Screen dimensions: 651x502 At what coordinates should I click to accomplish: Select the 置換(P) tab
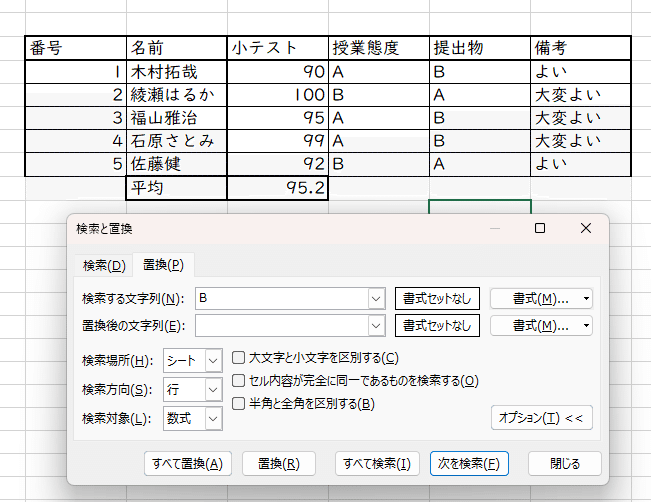(163, 264)
